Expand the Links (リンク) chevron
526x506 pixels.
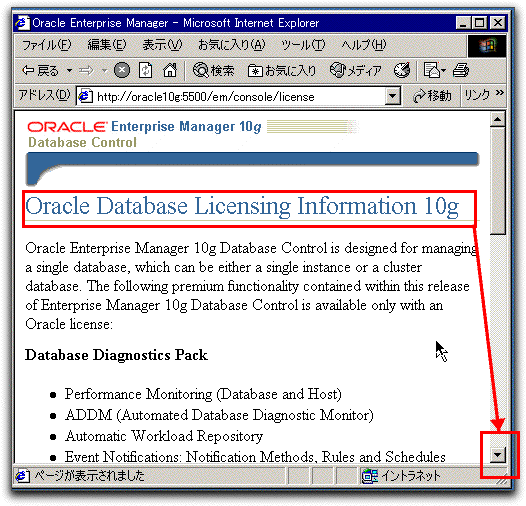coord(499,93)
